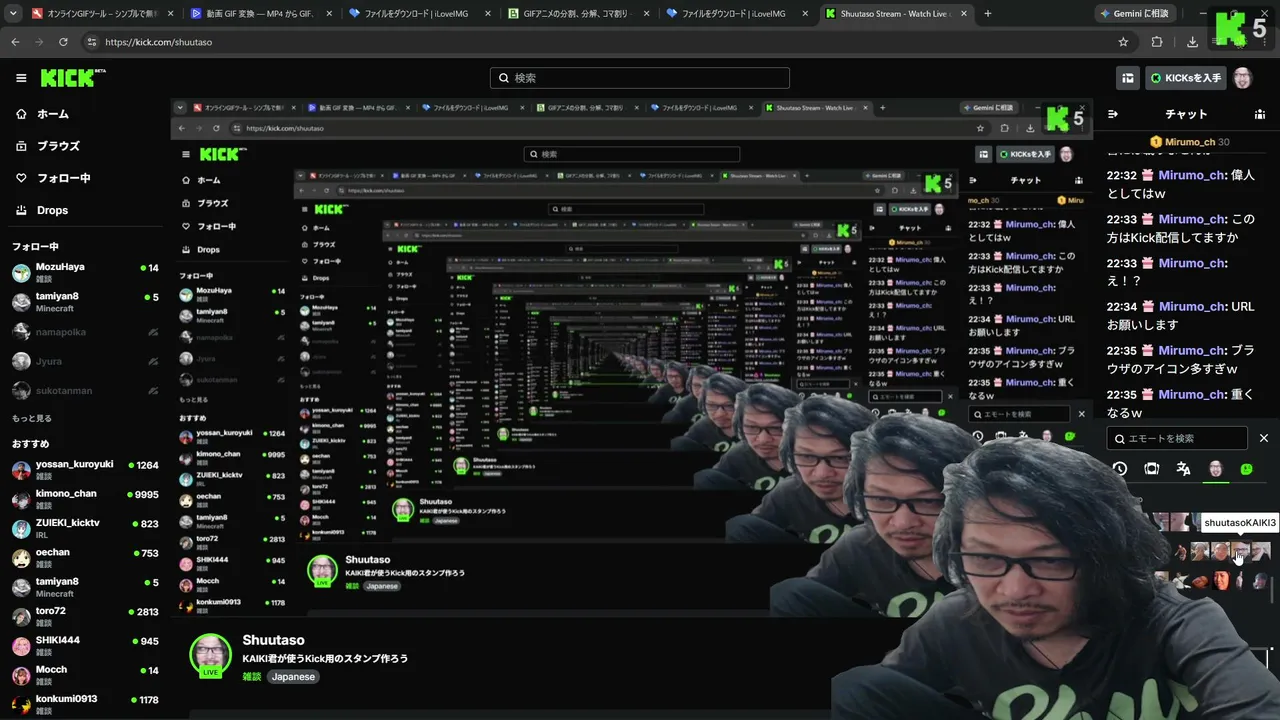The image size is (1280, 720).
Task: Open the Jyura channel in sidebar
Action: (85, 361)
